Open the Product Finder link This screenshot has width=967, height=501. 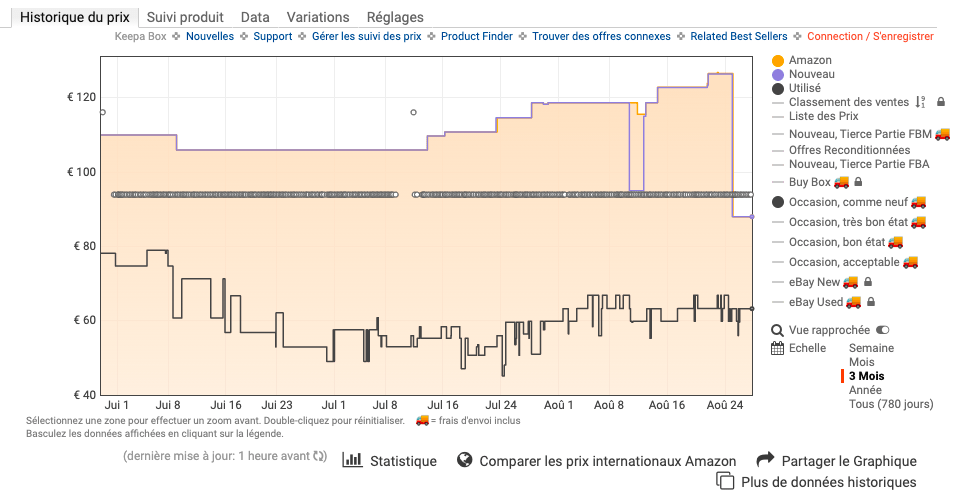coord(477,36)
